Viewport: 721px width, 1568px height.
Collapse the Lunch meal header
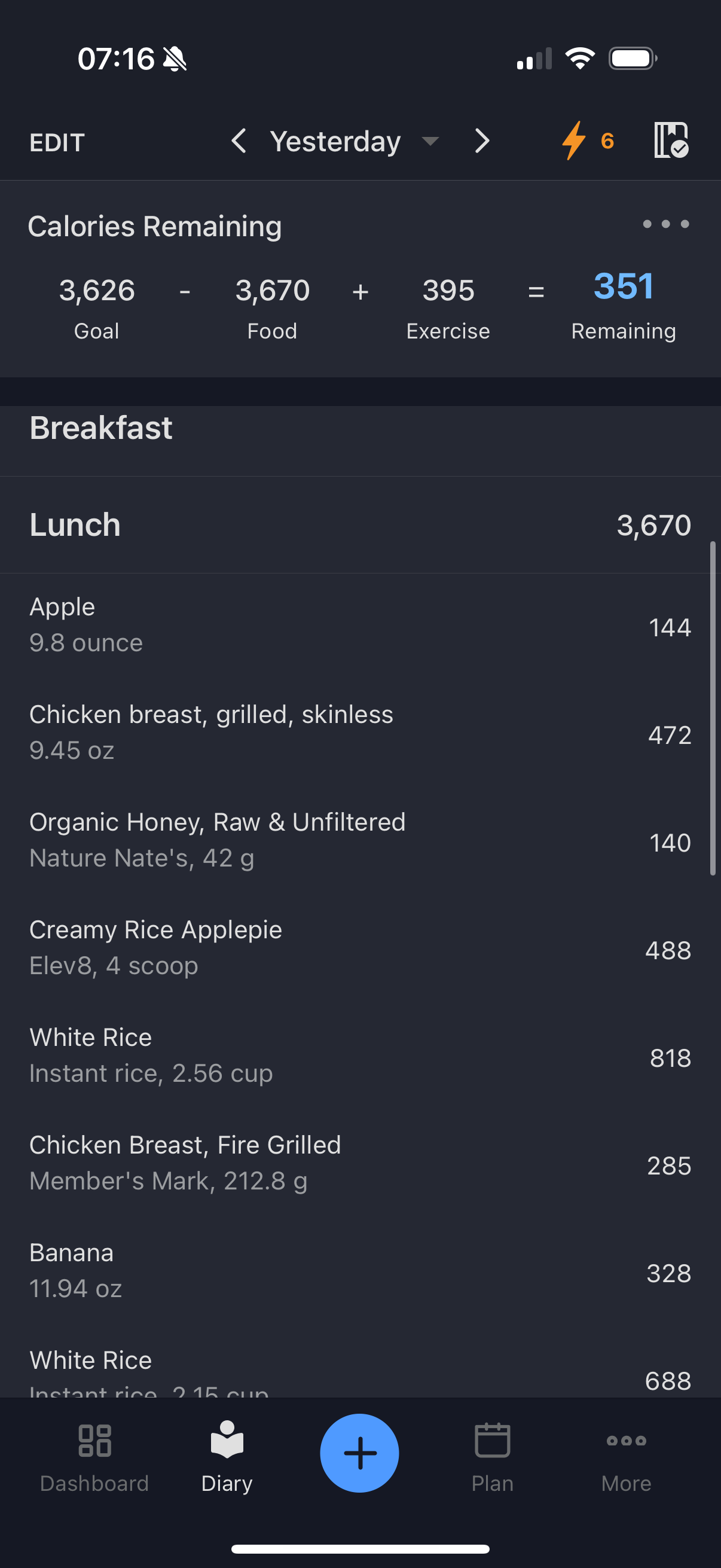coord(360,524)
